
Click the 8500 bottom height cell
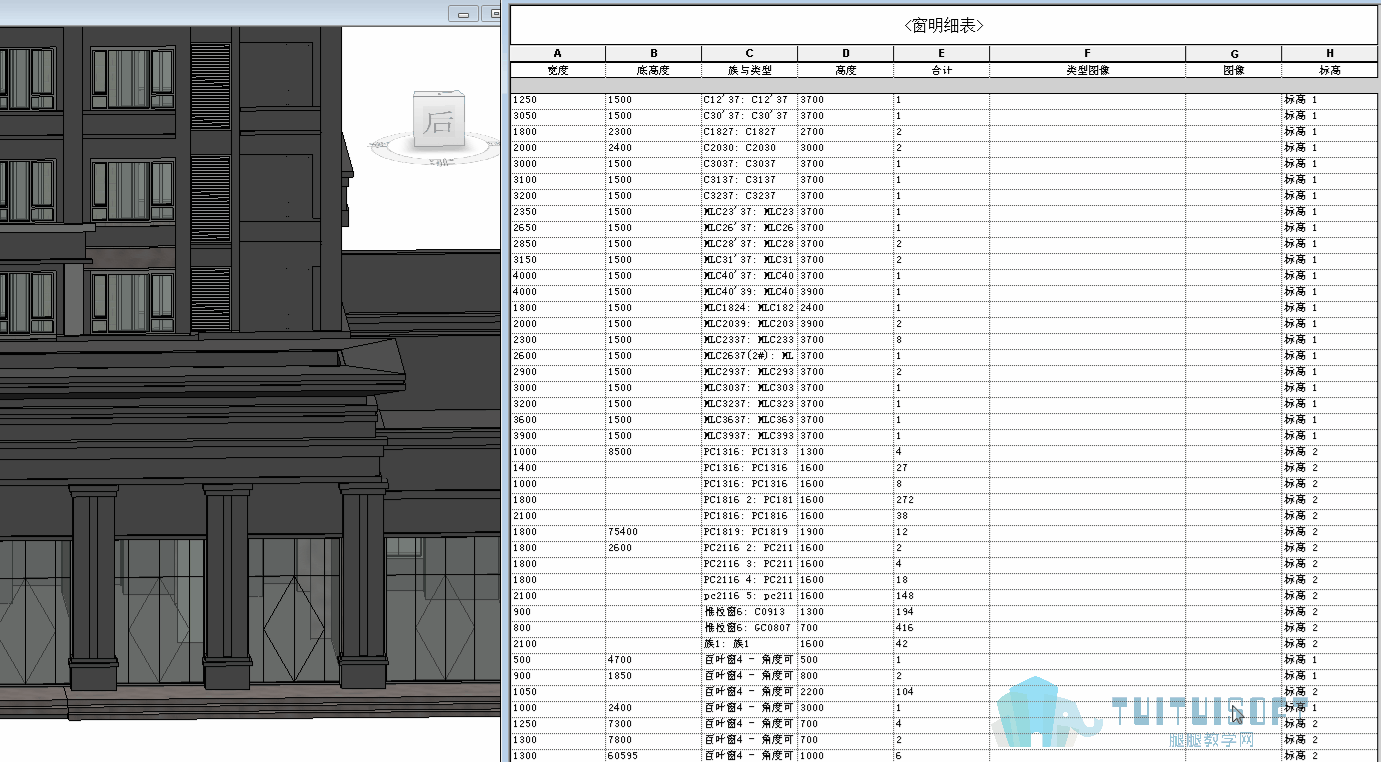tap(653, 452)
